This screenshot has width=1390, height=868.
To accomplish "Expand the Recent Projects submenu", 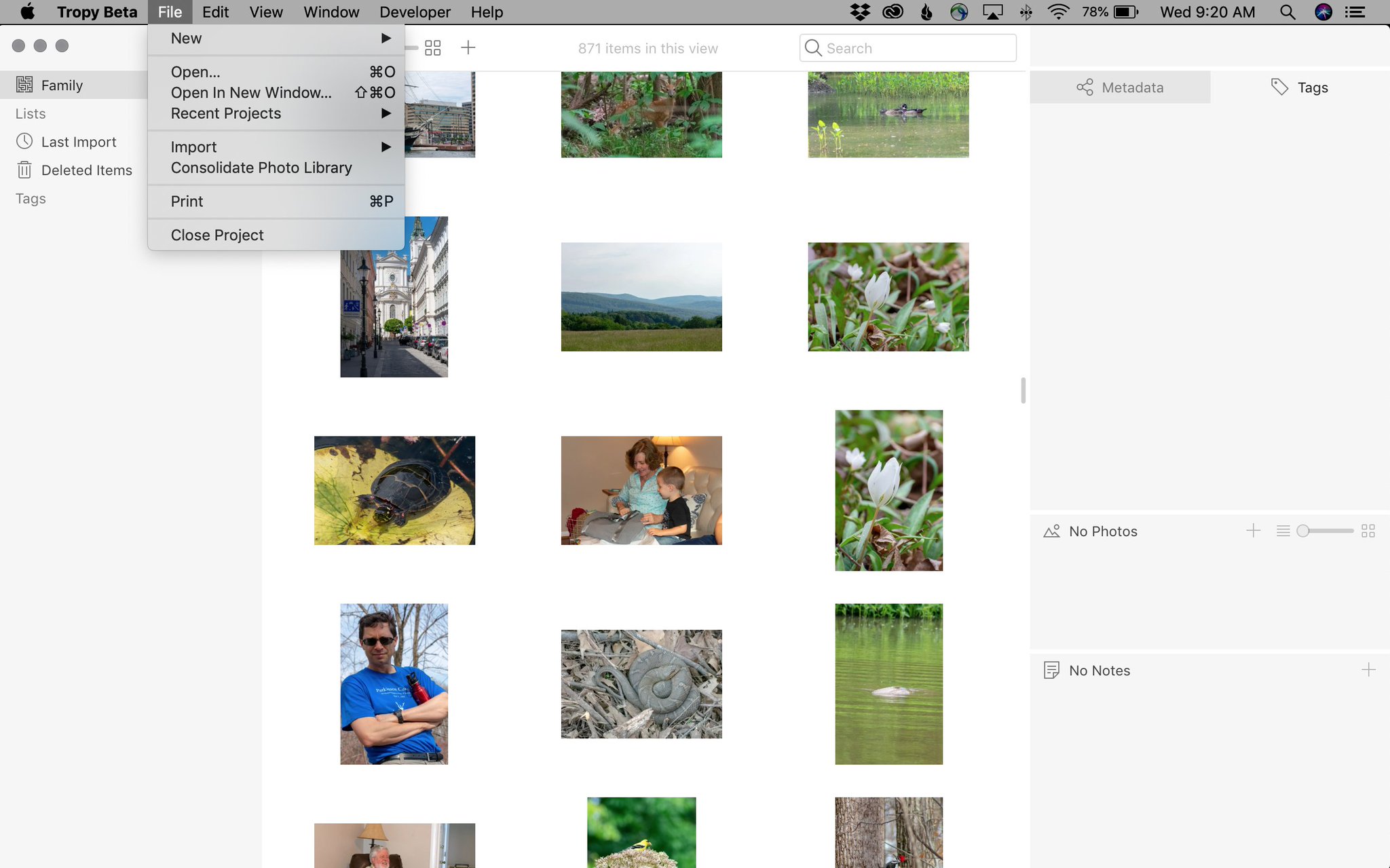I will 276,113.
